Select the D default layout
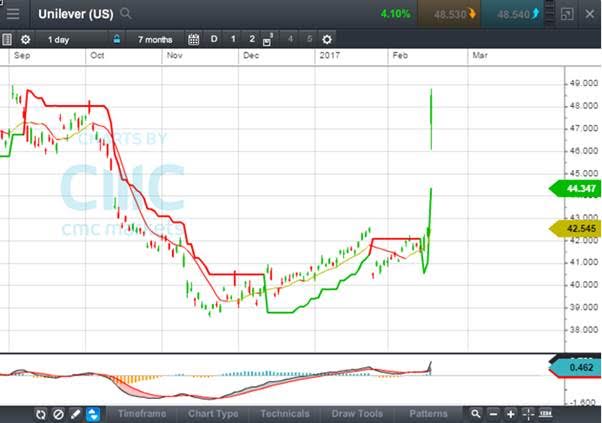Viewport: 602px width, 423px height. coord(214,39)
